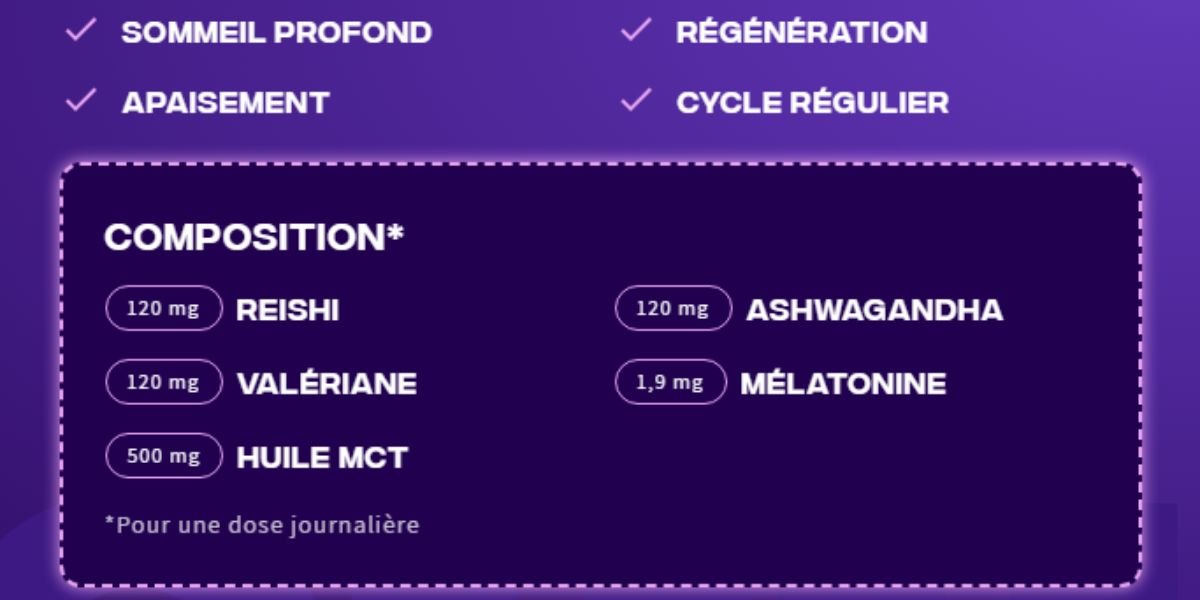
Task: Click the checkmark beside Apaisement
Action: coord(80,101)
